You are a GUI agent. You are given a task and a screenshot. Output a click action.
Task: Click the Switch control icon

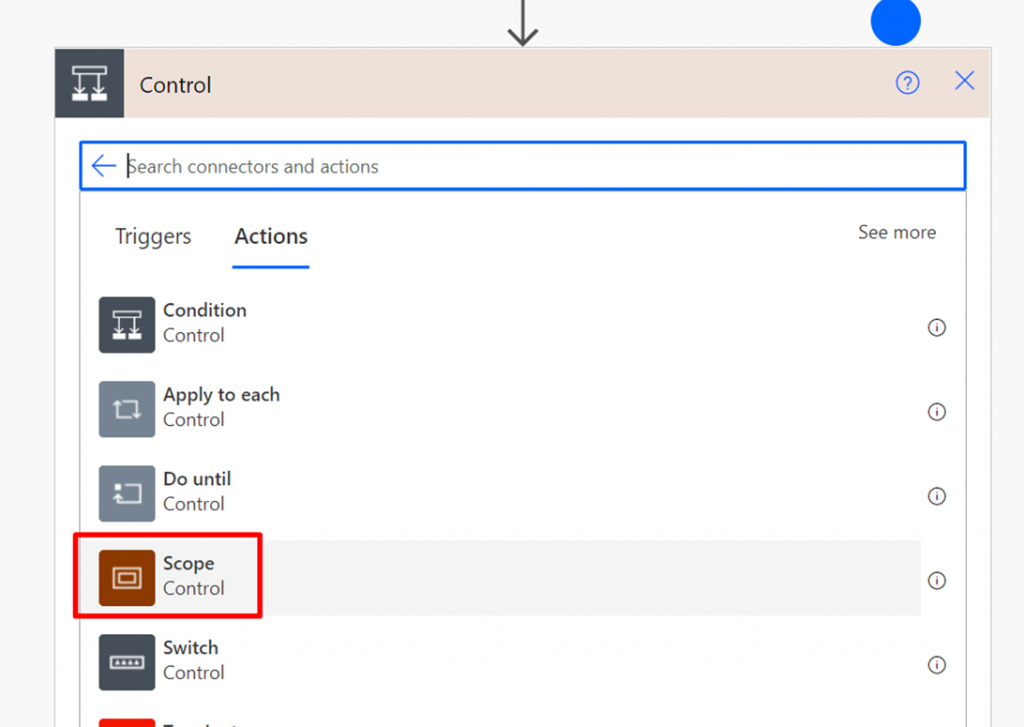[x=127, y=662]
